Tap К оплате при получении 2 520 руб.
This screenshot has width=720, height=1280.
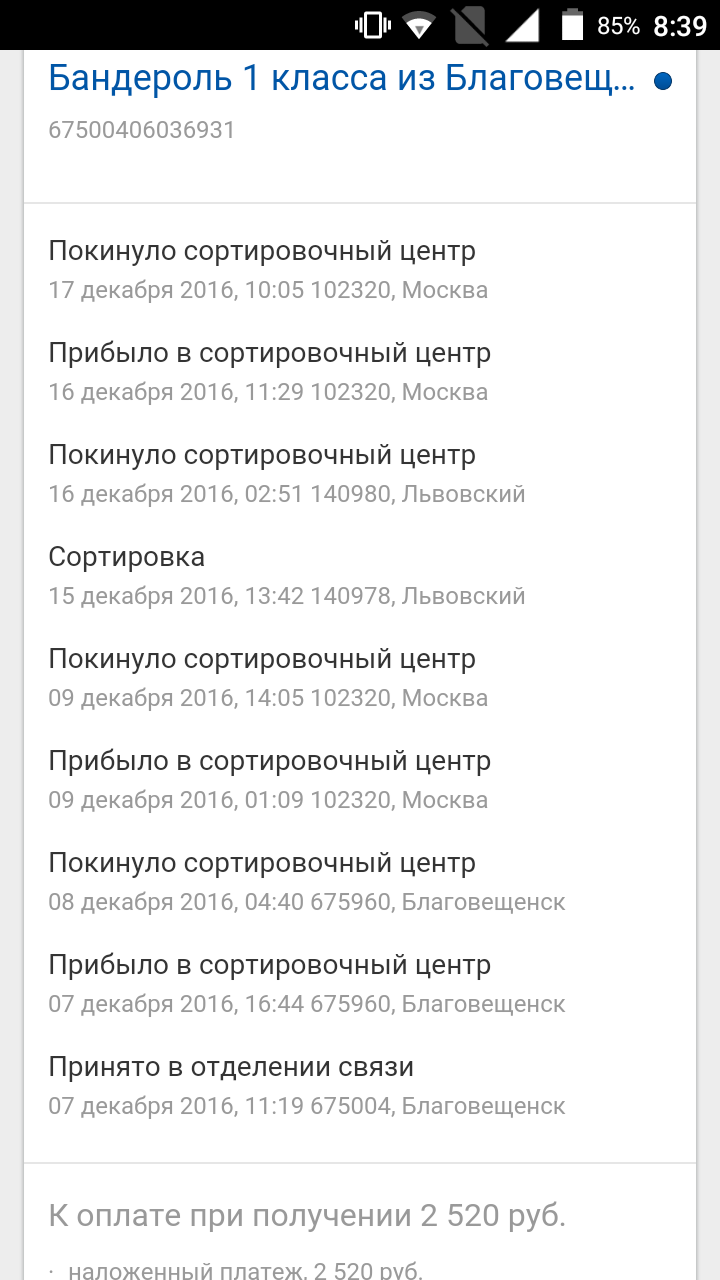[307, 1216]
